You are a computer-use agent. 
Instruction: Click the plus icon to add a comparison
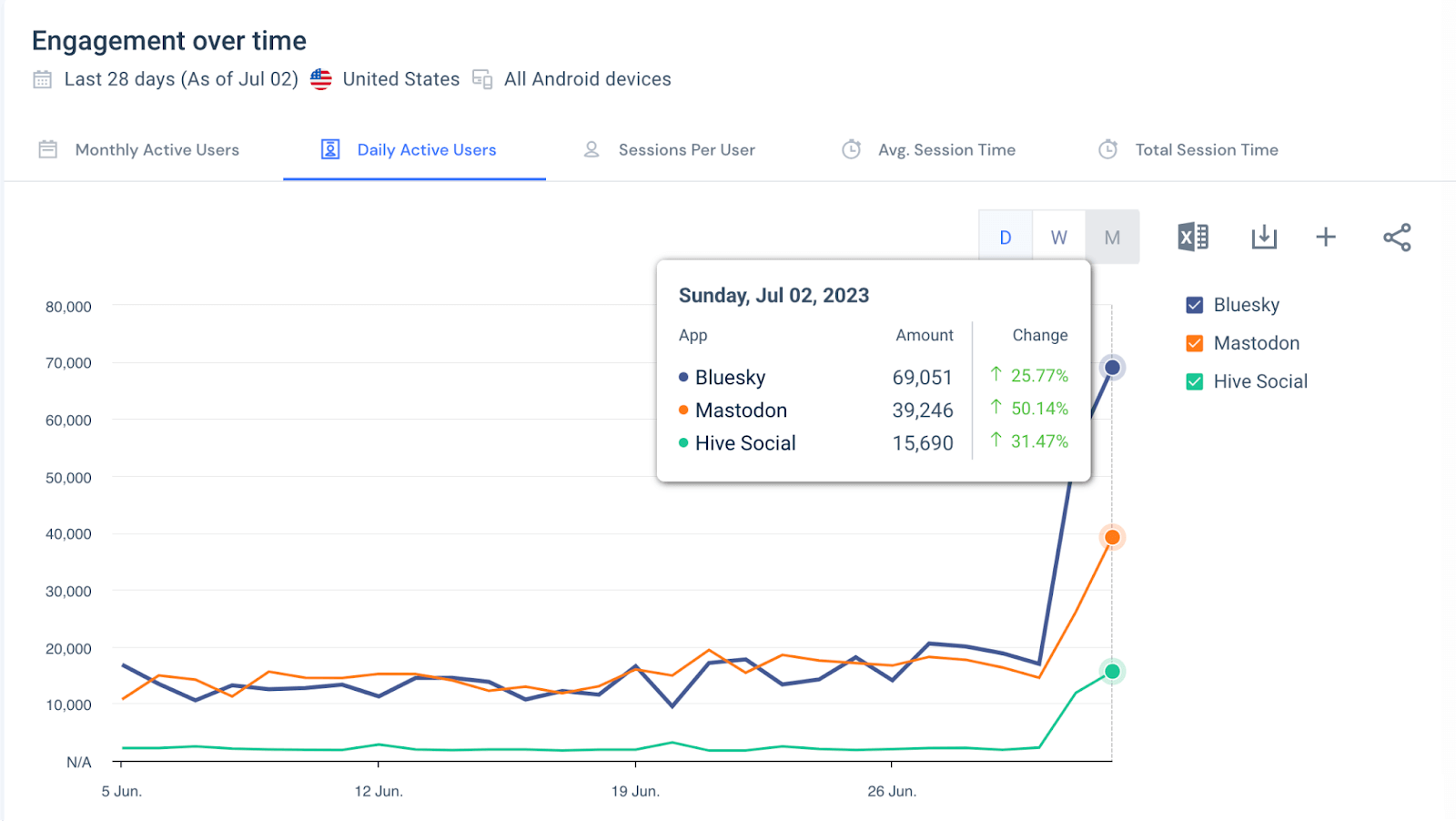pyautogui.click(x=1325, y=237)
